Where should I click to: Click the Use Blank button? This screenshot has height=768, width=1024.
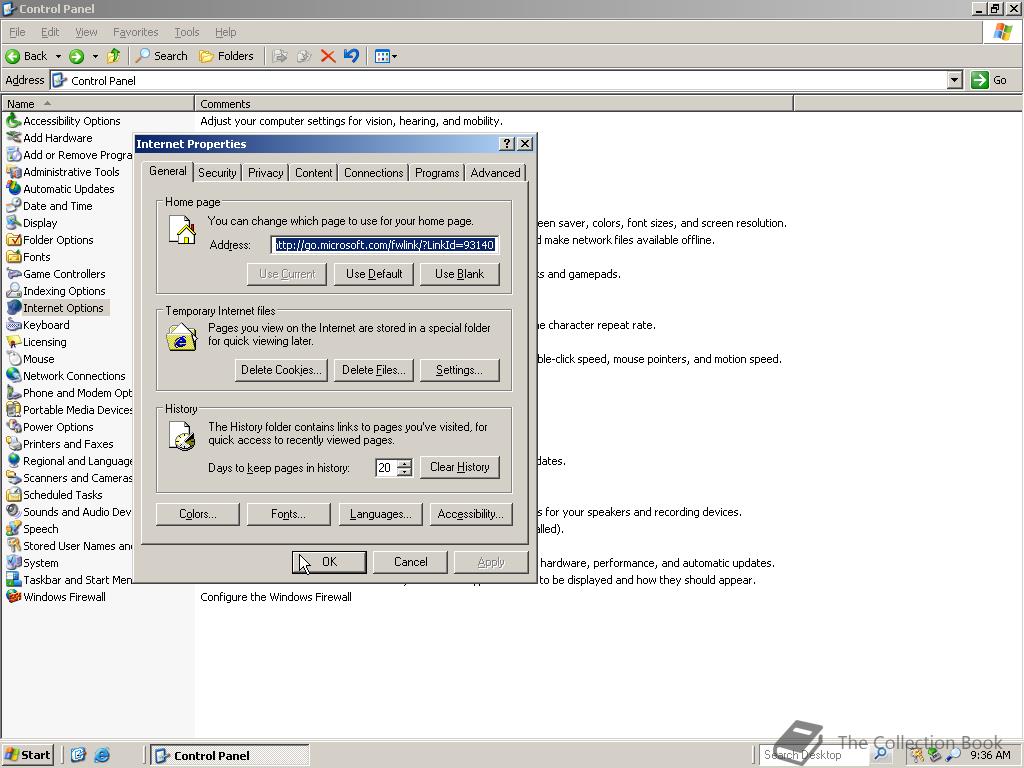click(459, 274)
